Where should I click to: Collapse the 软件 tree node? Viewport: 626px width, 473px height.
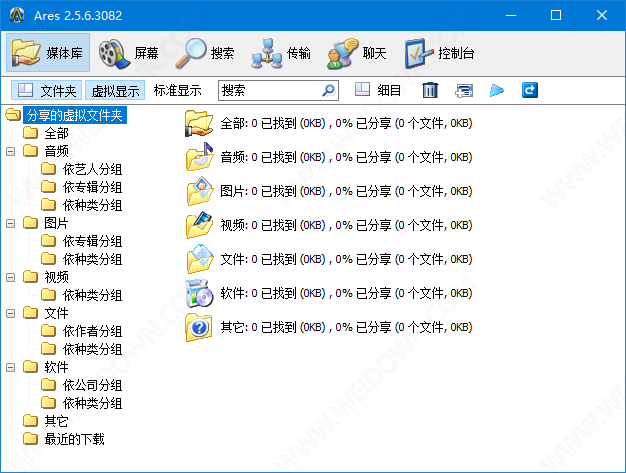tap(11, 367)
